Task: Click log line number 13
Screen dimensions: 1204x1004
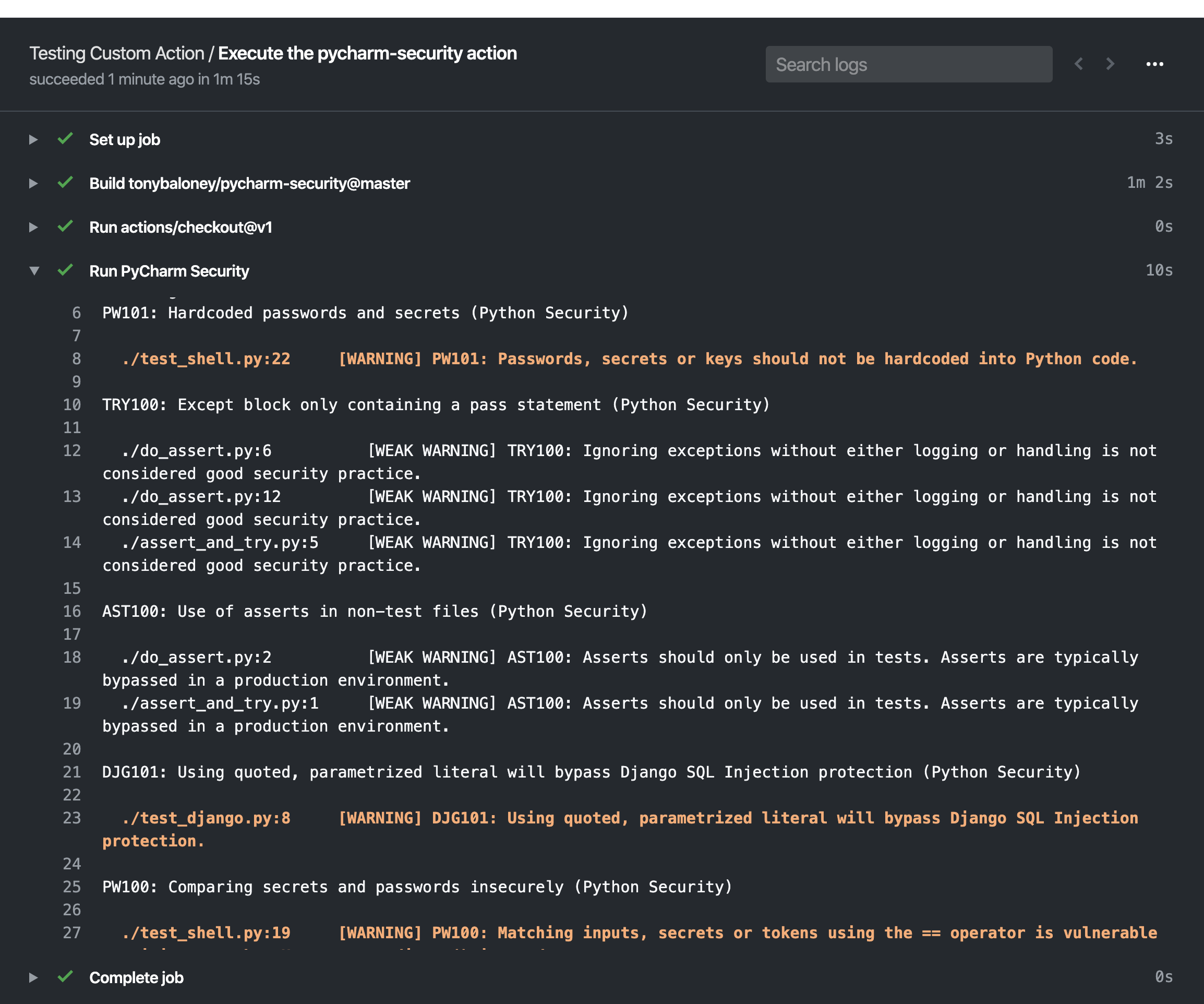Action: 71,497
